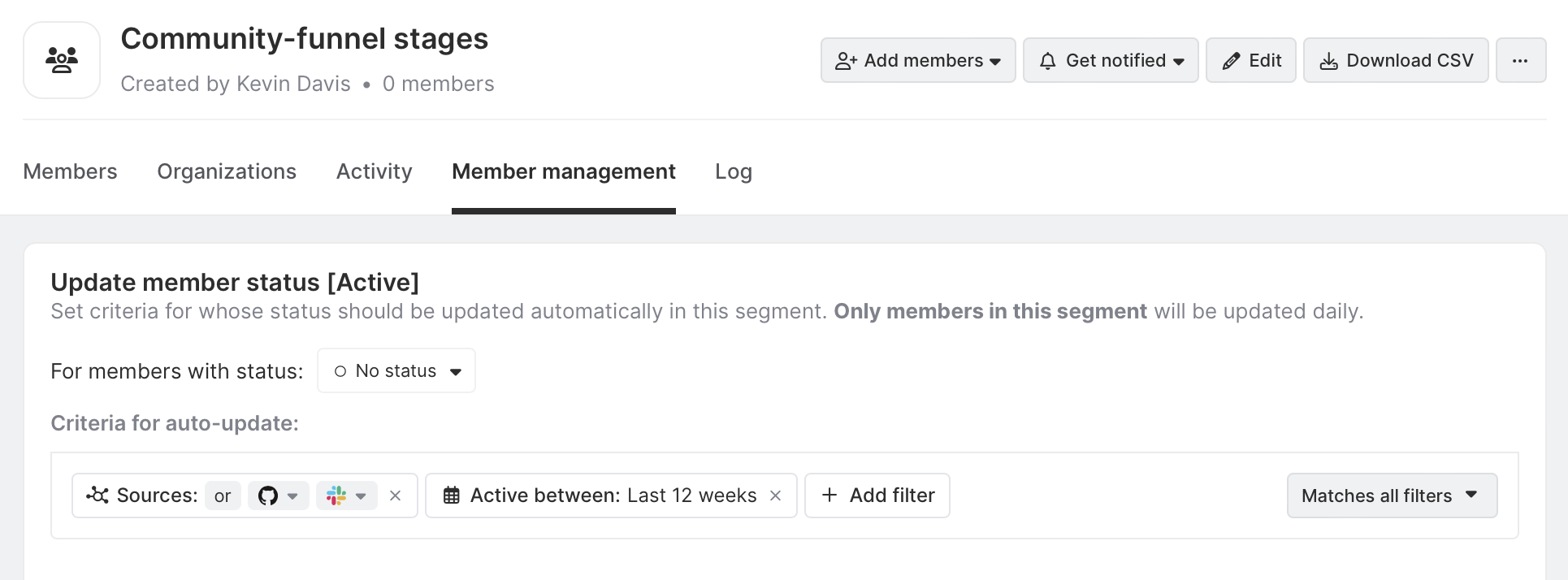Select the GitHub source icon
The image size is (1568, 580).
coord(268,496)
